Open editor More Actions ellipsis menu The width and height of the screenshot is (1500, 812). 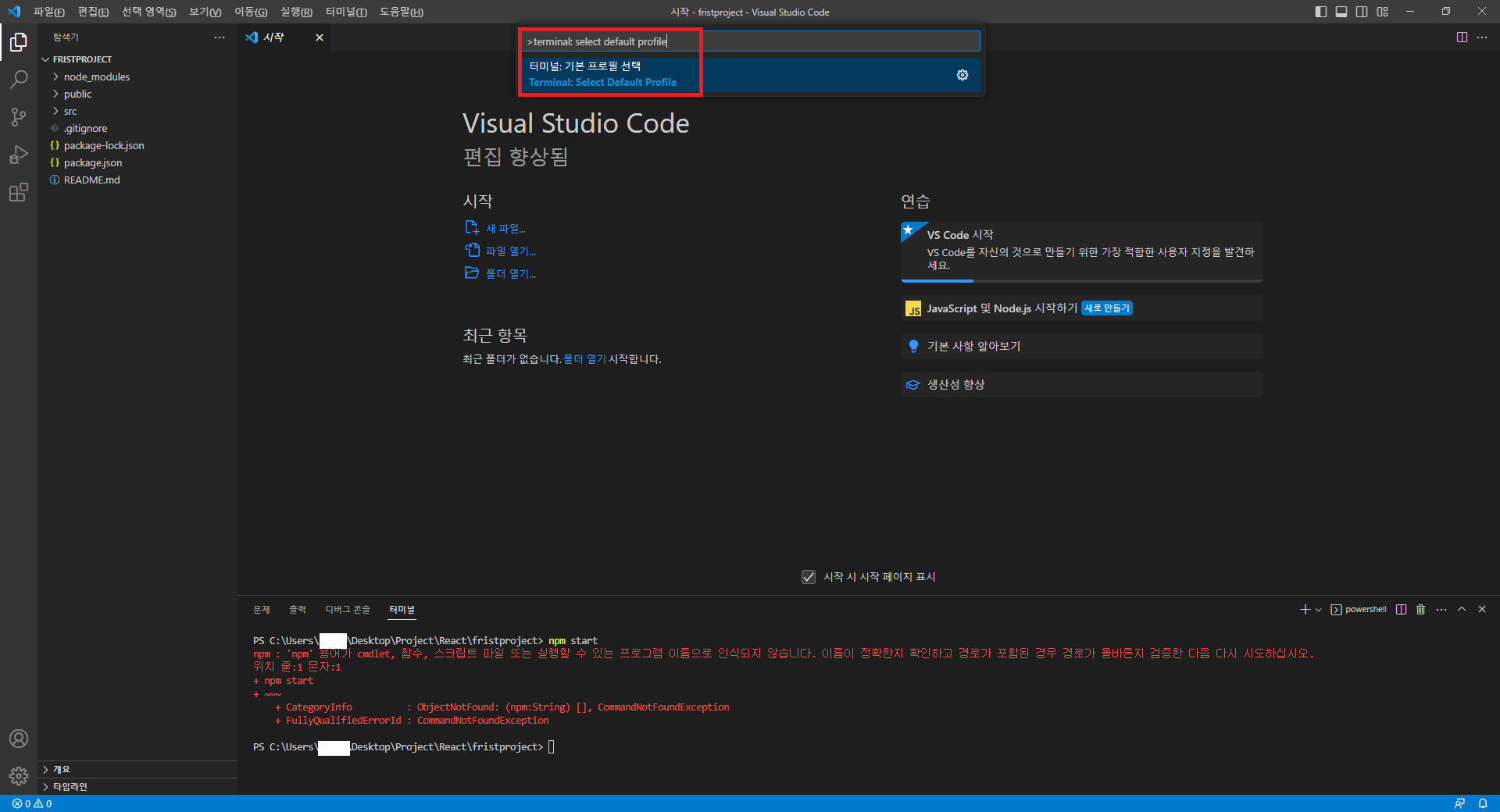(x=1482, y=37)
